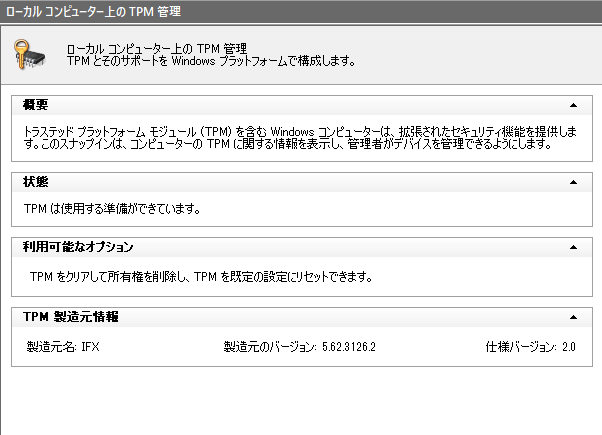Click the 概要 section header
602x435 pixels.
[x=302, y=105]
